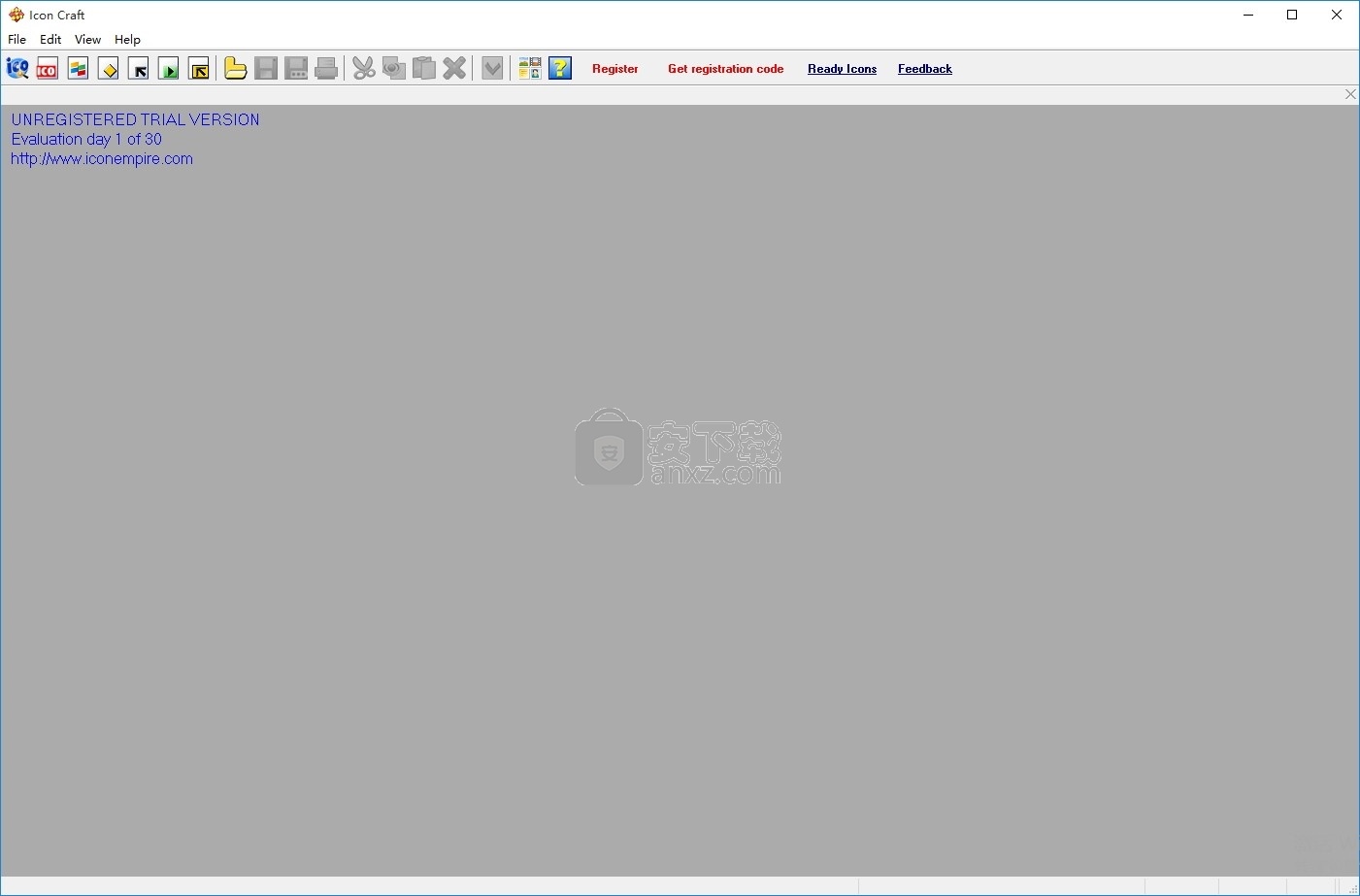Click Get registration code link
The height and width of the screenshot is (896, 1360).
[x=725, y=69]
